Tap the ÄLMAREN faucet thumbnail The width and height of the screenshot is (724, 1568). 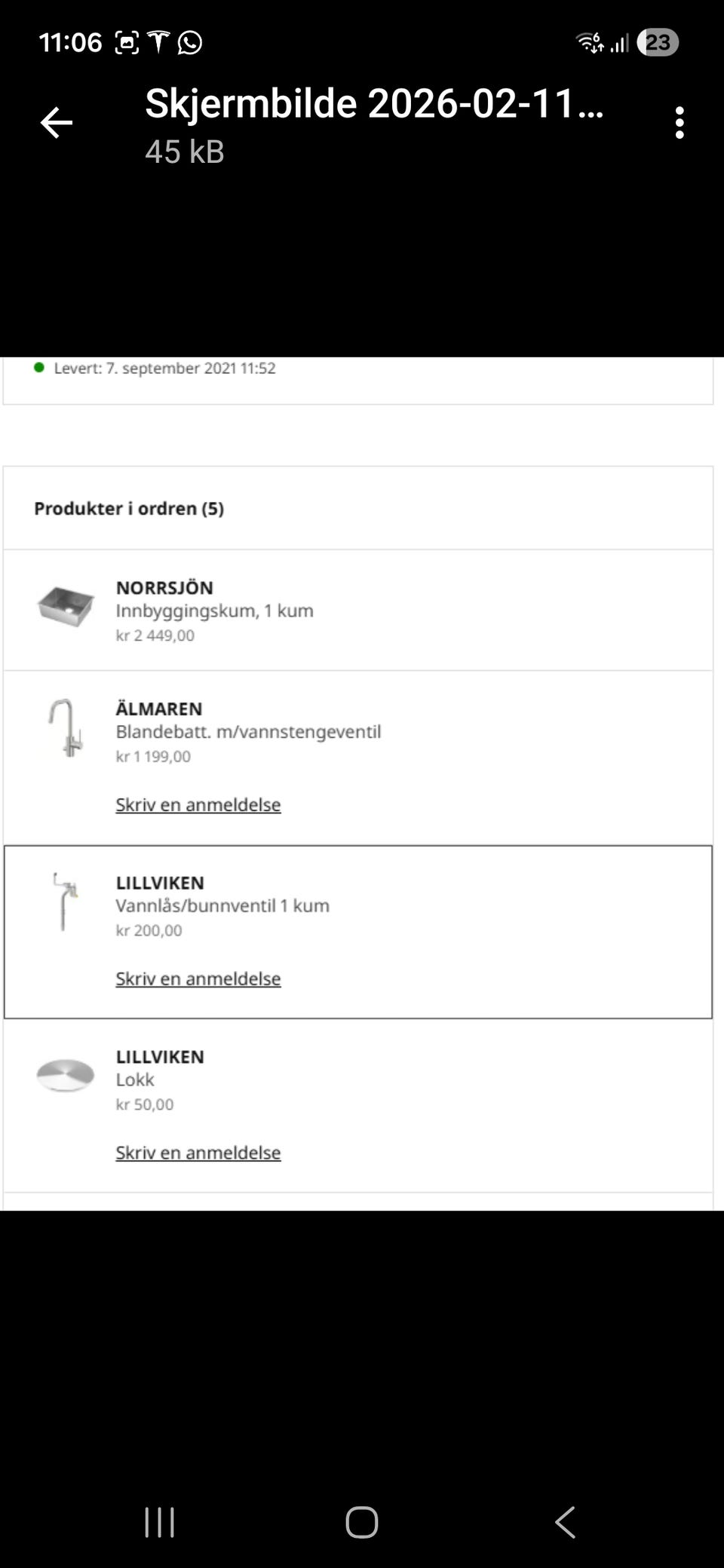66,728
